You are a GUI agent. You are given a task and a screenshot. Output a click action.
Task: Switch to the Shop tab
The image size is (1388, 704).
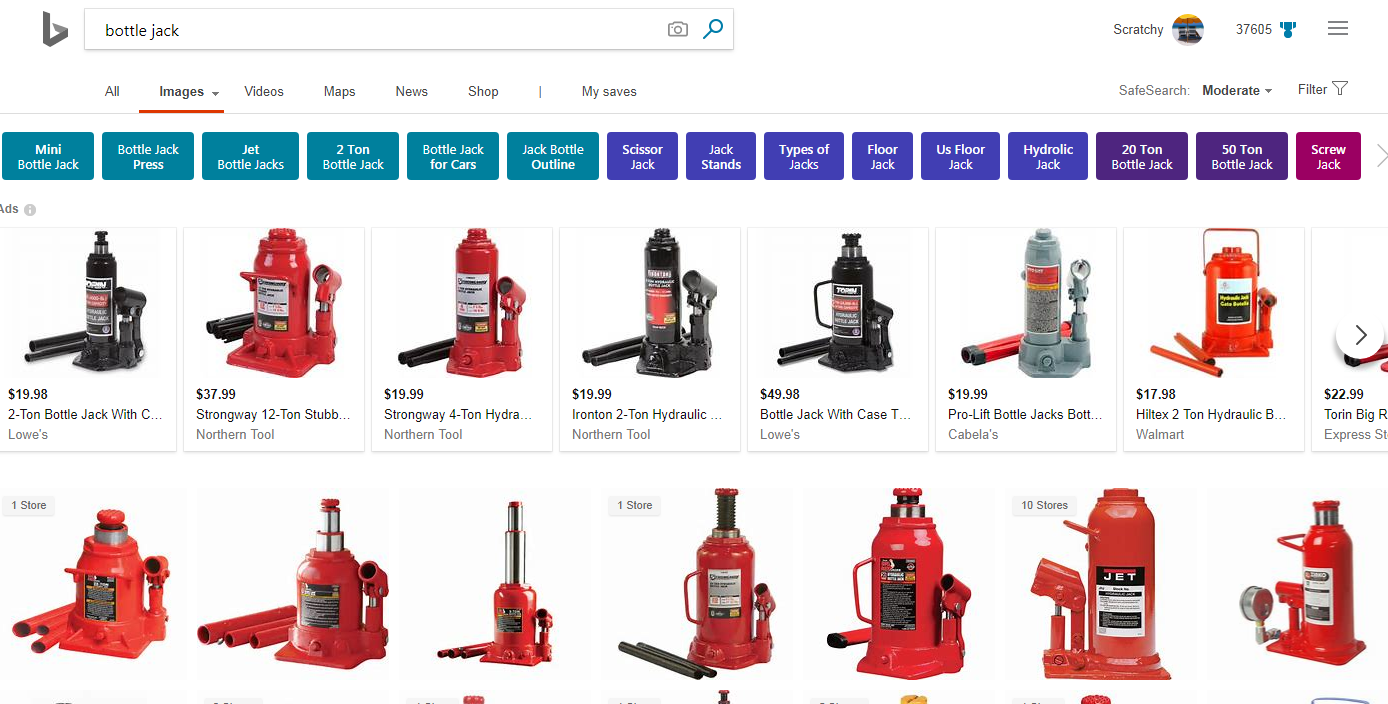[x=483, y=91]
